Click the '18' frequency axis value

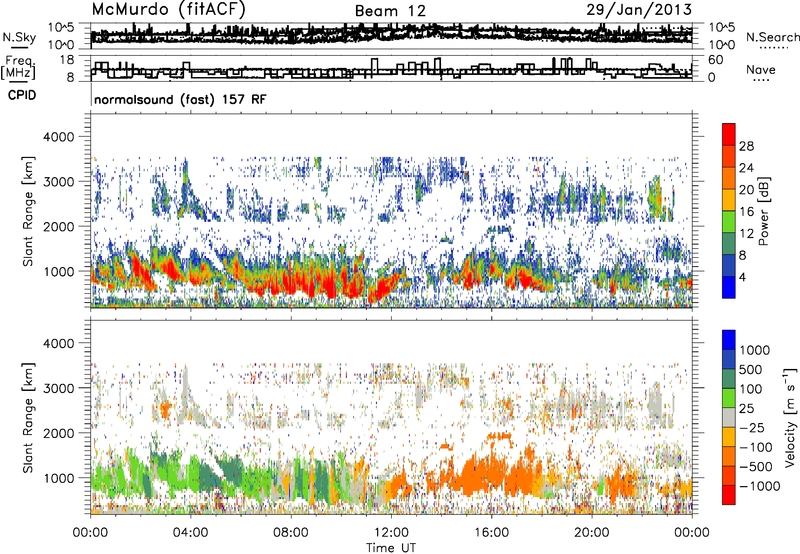[x=66, y=60]
